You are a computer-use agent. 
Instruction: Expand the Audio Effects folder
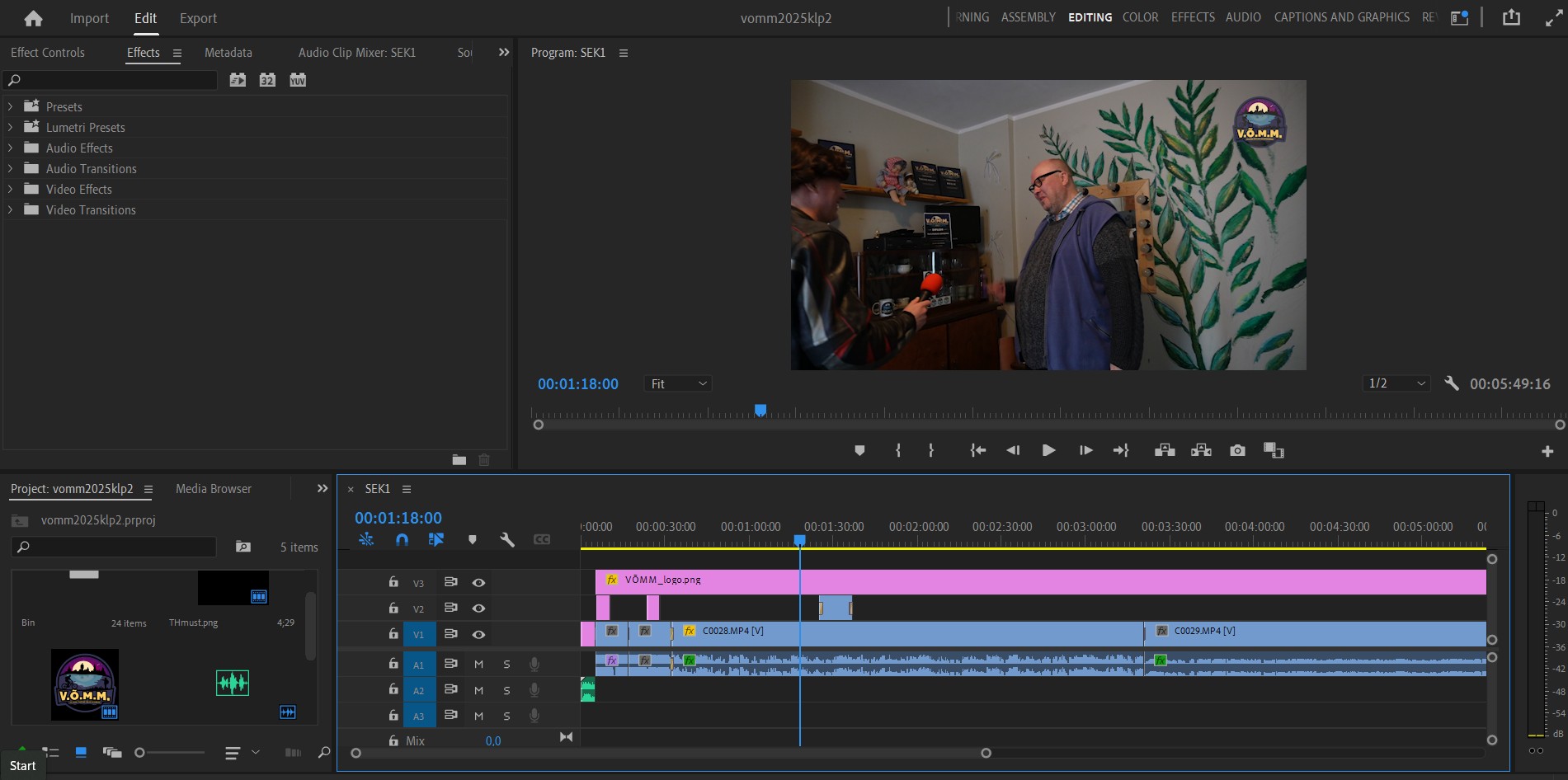10,148
